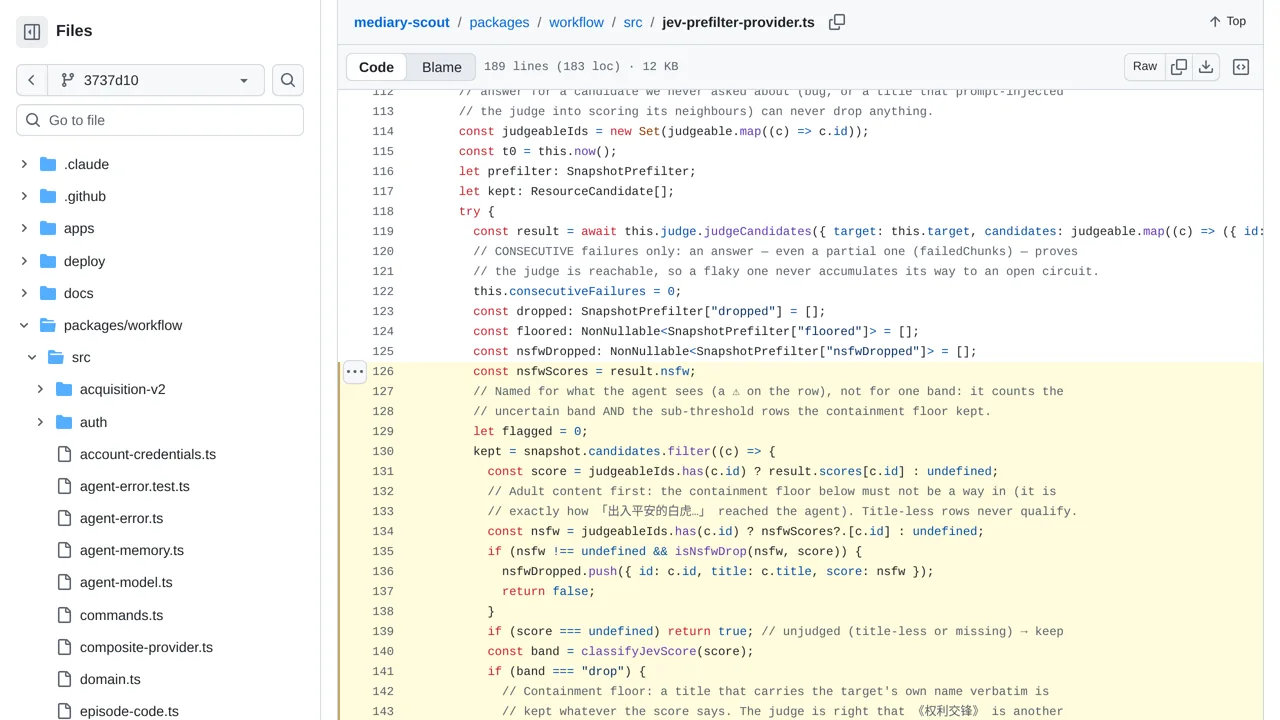Open the Raw file view

click(1145, 66)
